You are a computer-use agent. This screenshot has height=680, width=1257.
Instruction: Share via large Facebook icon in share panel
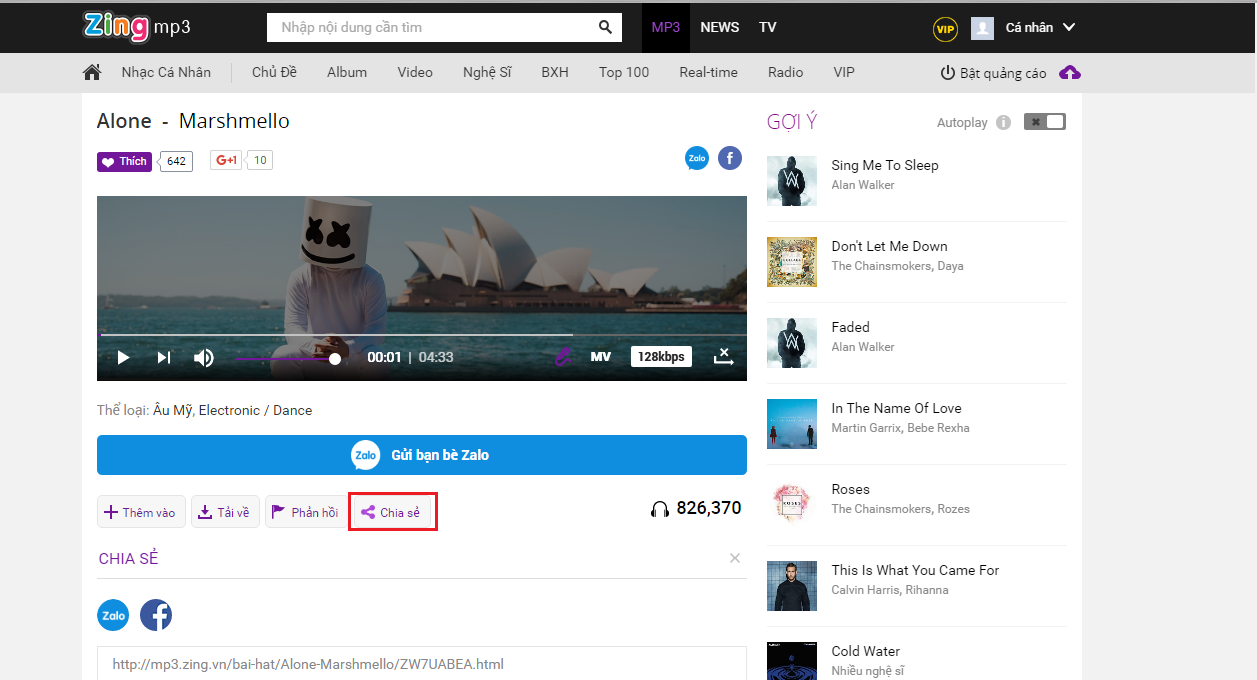[x=156, y=615]
